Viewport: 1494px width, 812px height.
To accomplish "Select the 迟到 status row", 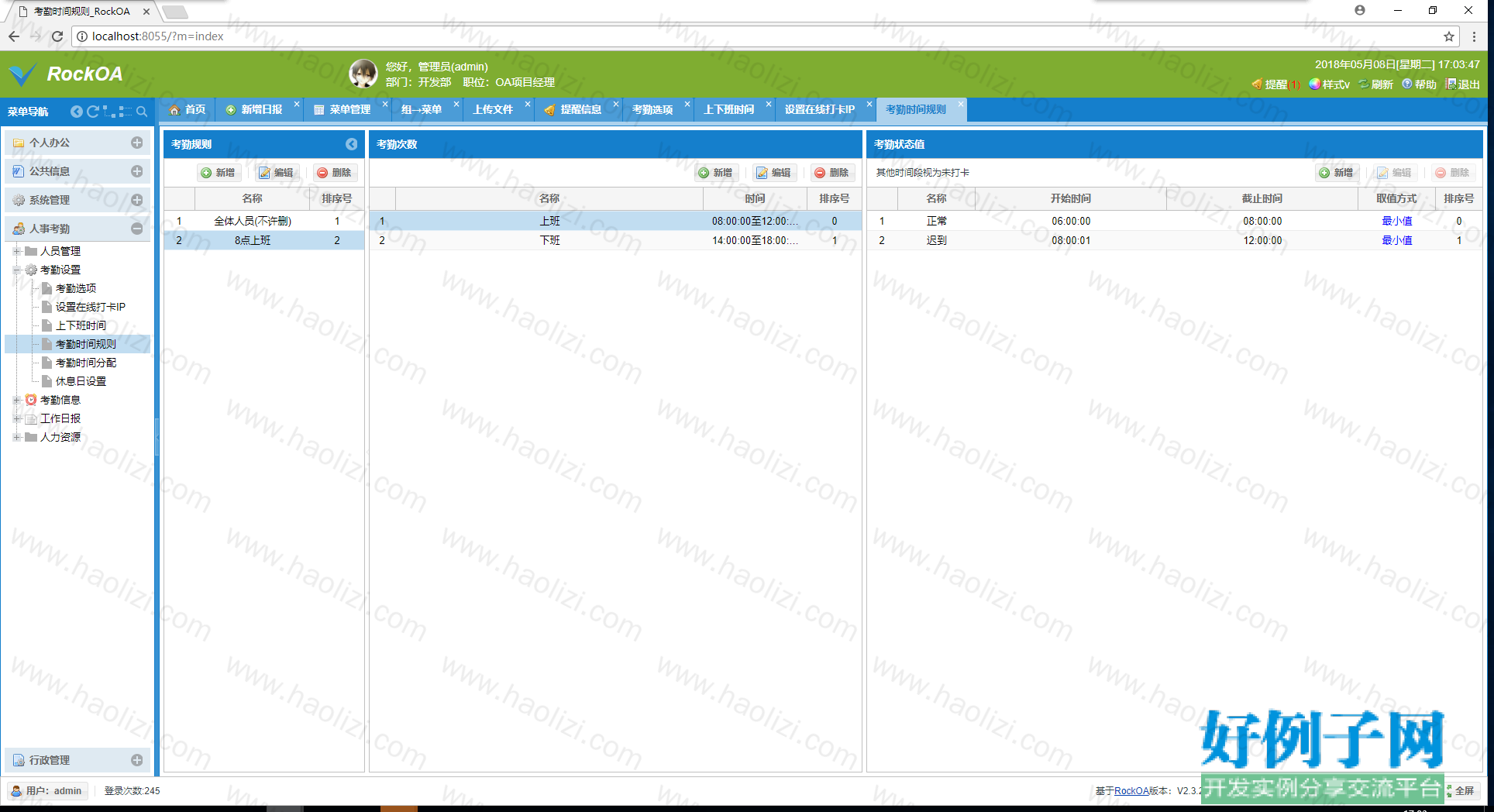I will [1174, 240].
